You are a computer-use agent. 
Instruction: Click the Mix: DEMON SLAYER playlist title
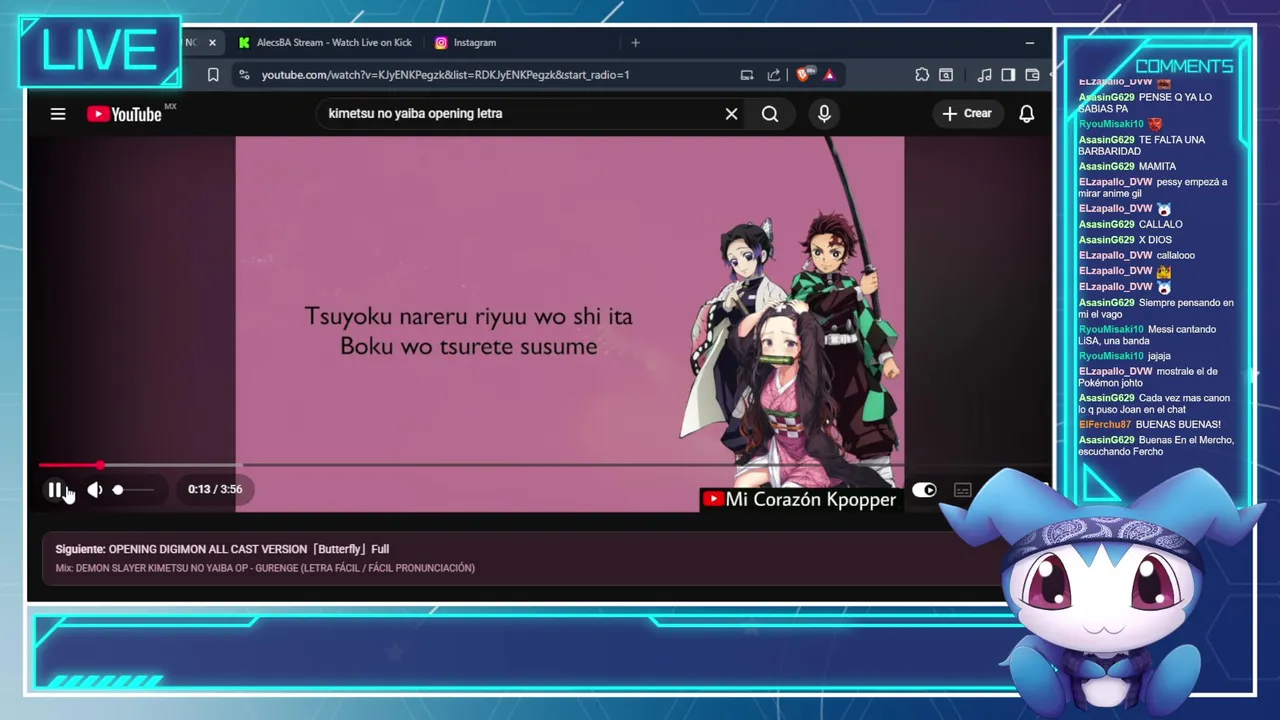[265, 568]
